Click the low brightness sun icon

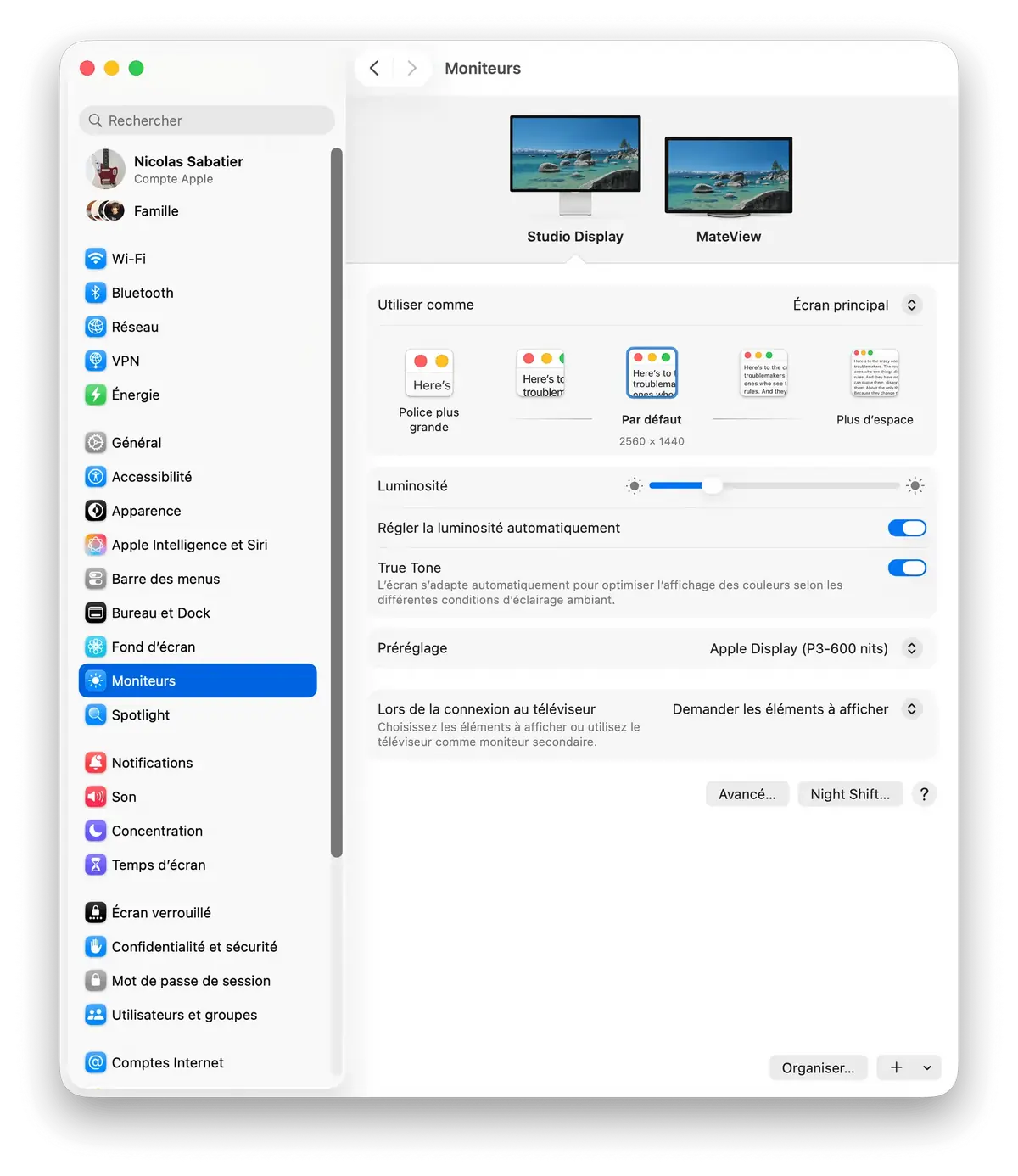[634, 486]
